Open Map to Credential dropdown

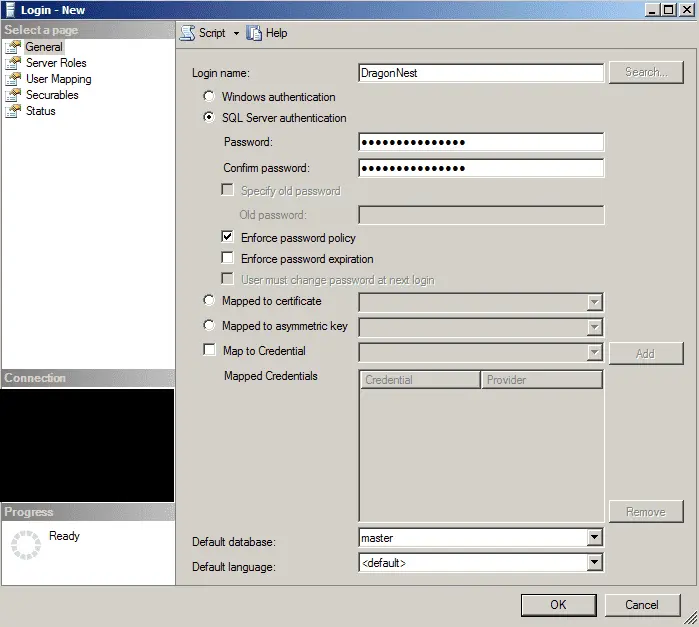tap(594, 353)
